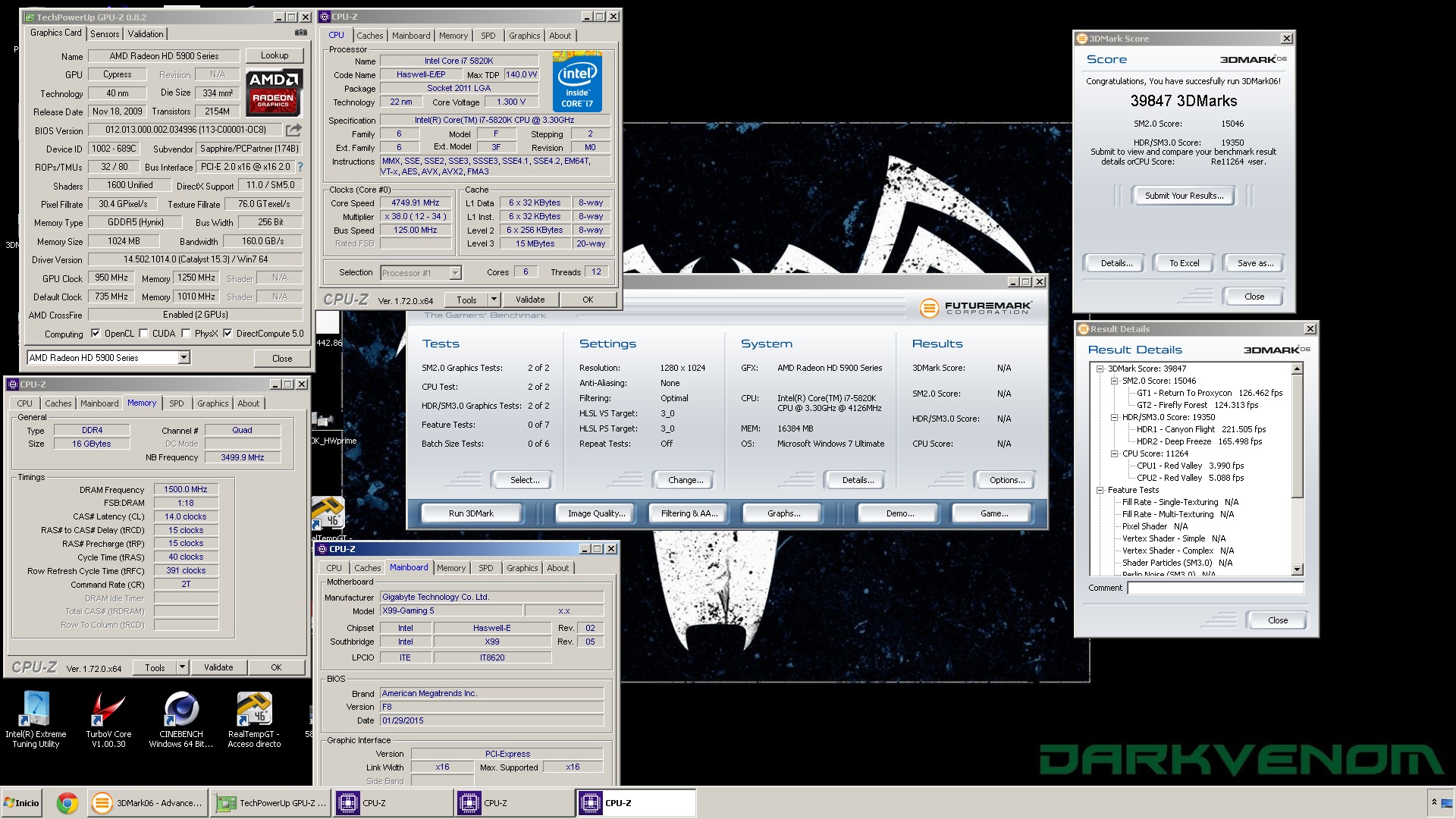This screenshot has height=819, width=1456.
Task: Click Change button under Settings
Action: tap(686, 480)
